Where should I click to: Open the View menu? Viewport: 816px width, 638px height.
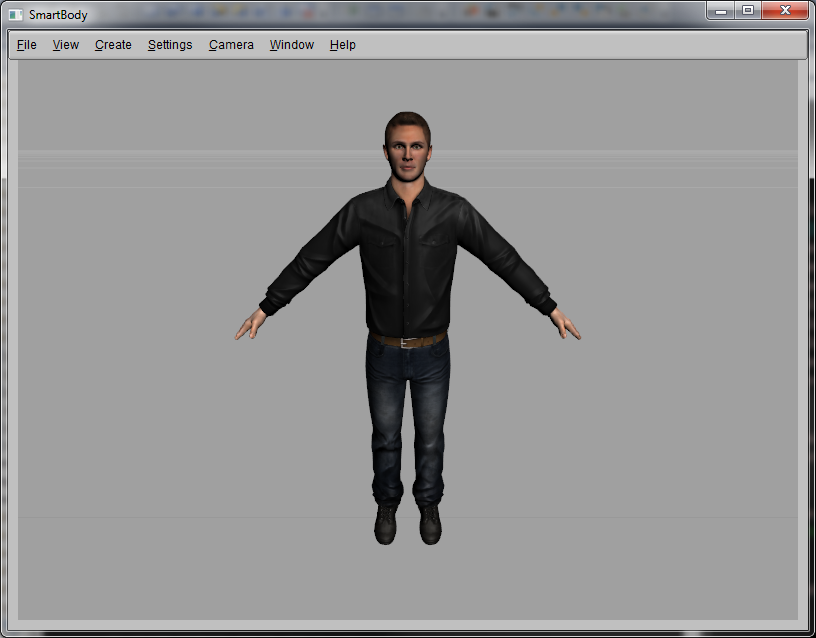coord(66,45)
